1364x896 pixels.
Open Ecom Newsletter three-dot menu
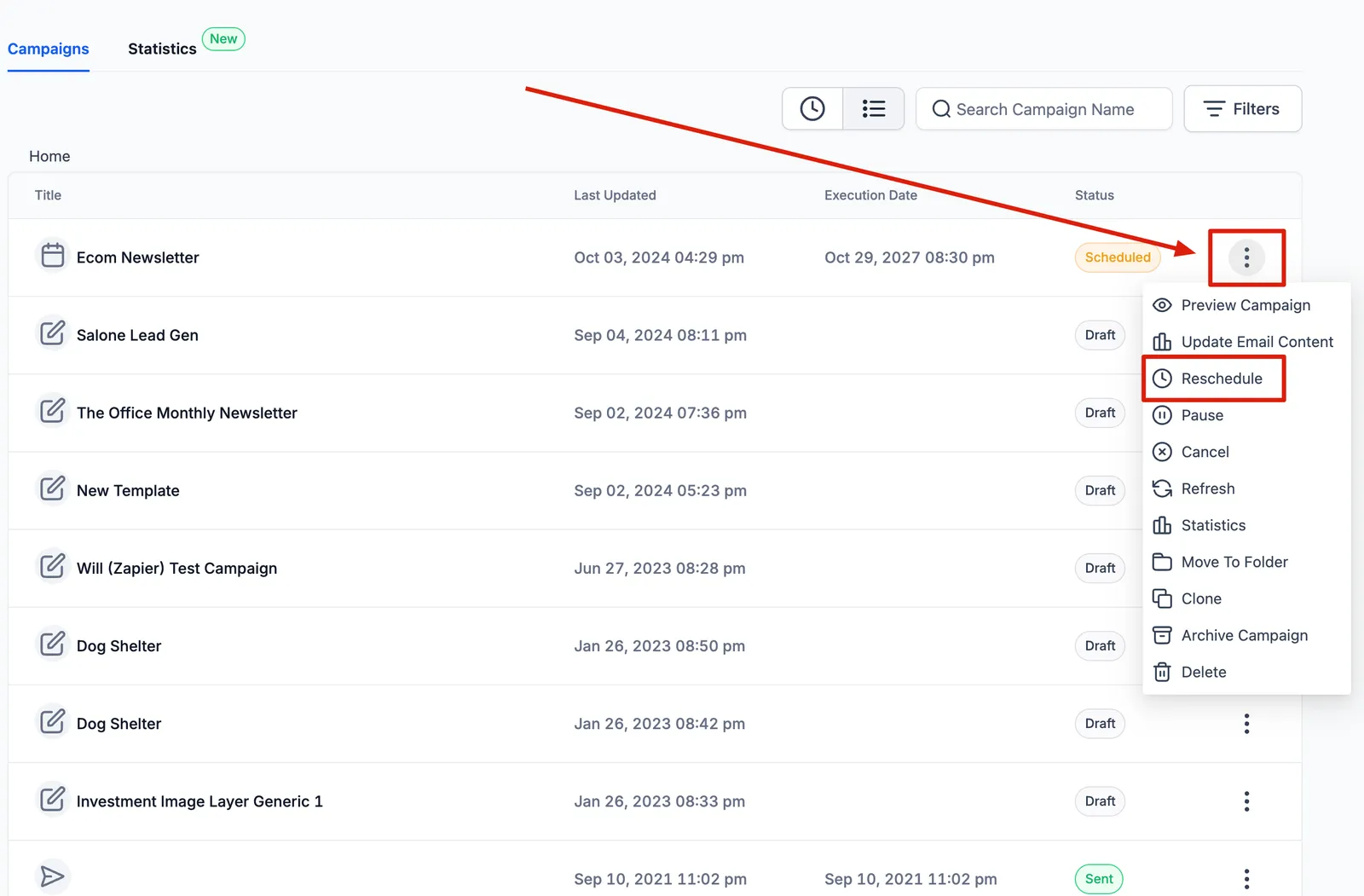pos(1246,257)
